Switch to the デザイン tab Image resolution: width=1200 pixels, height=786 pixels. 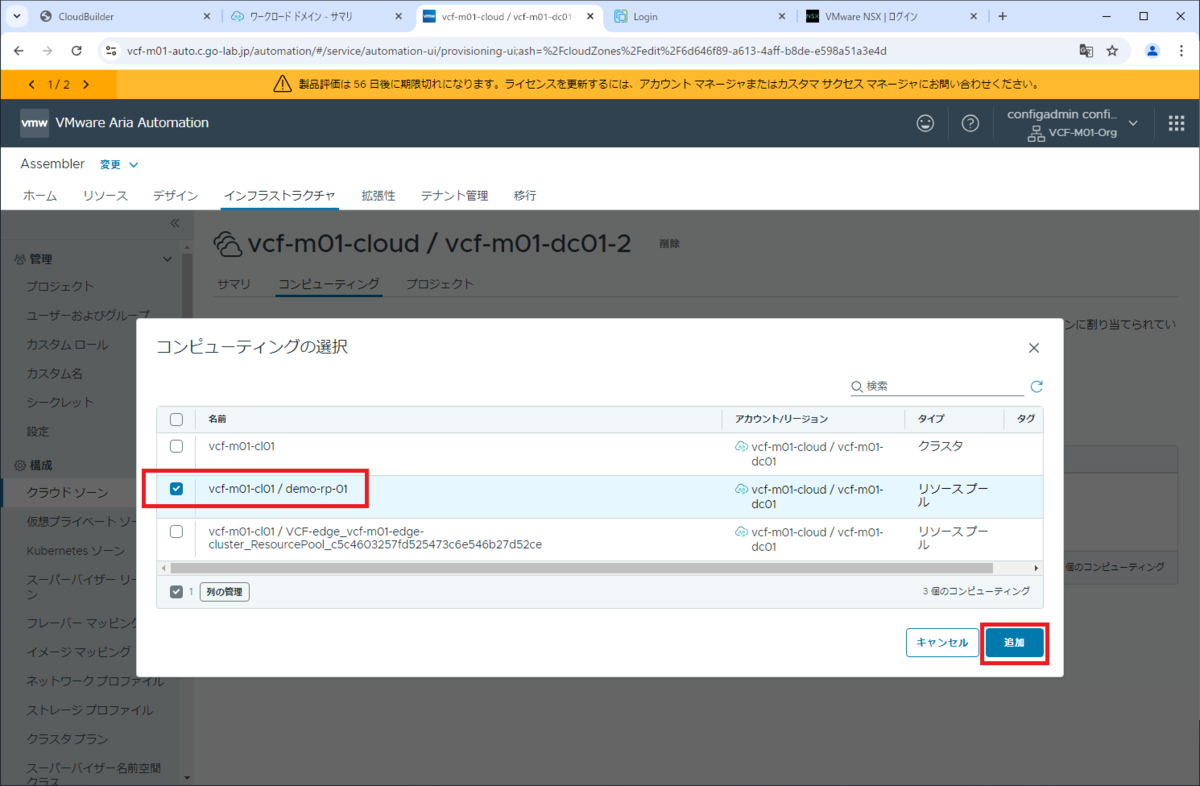tap(175, 196)
